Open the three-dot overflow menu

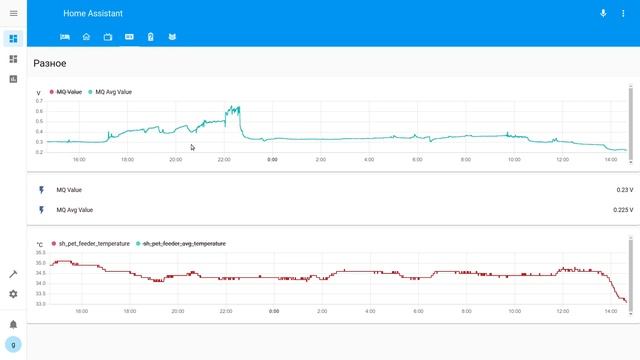[x=623, y=13]
